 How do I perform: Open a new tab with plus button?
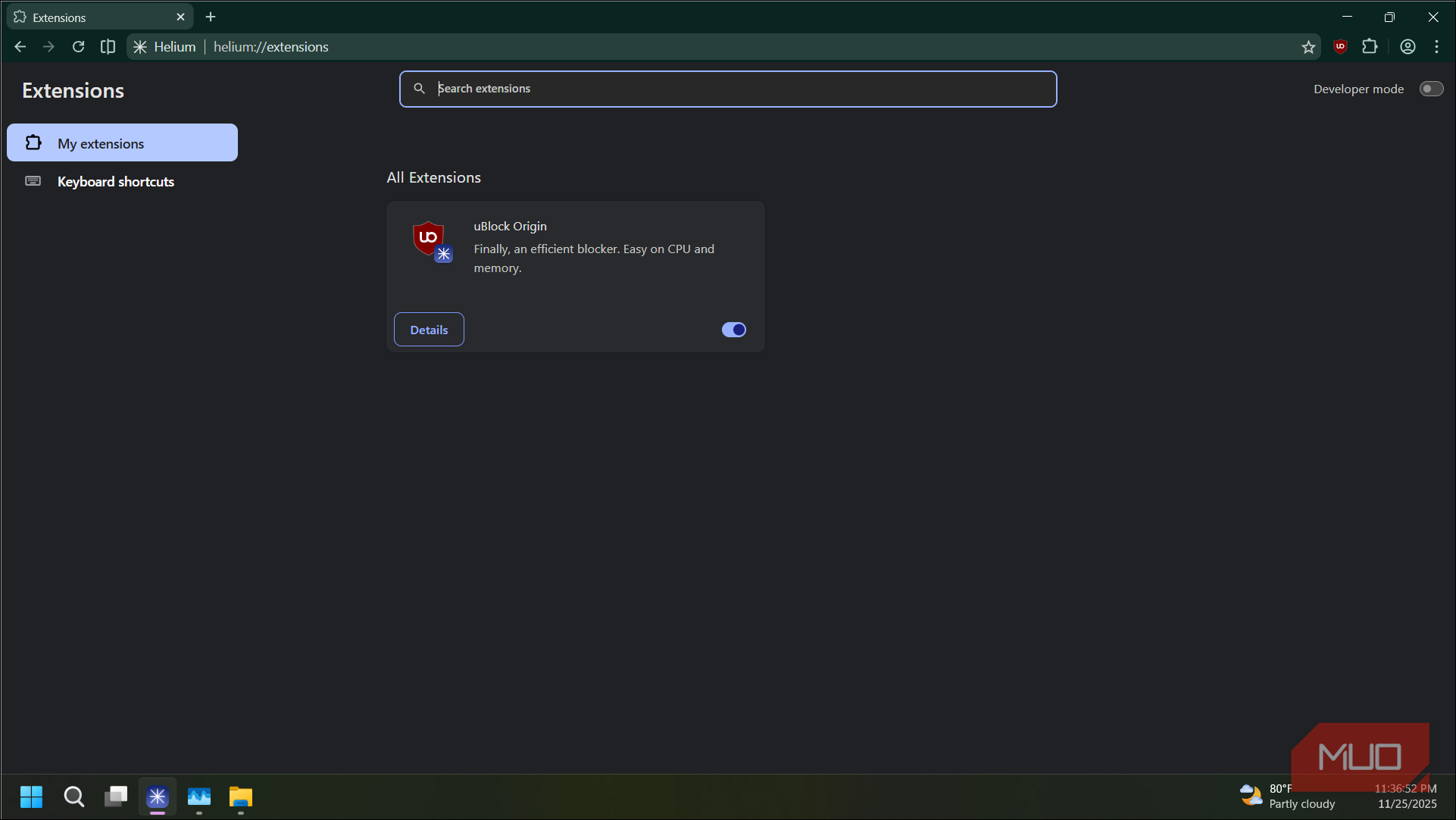211,17
